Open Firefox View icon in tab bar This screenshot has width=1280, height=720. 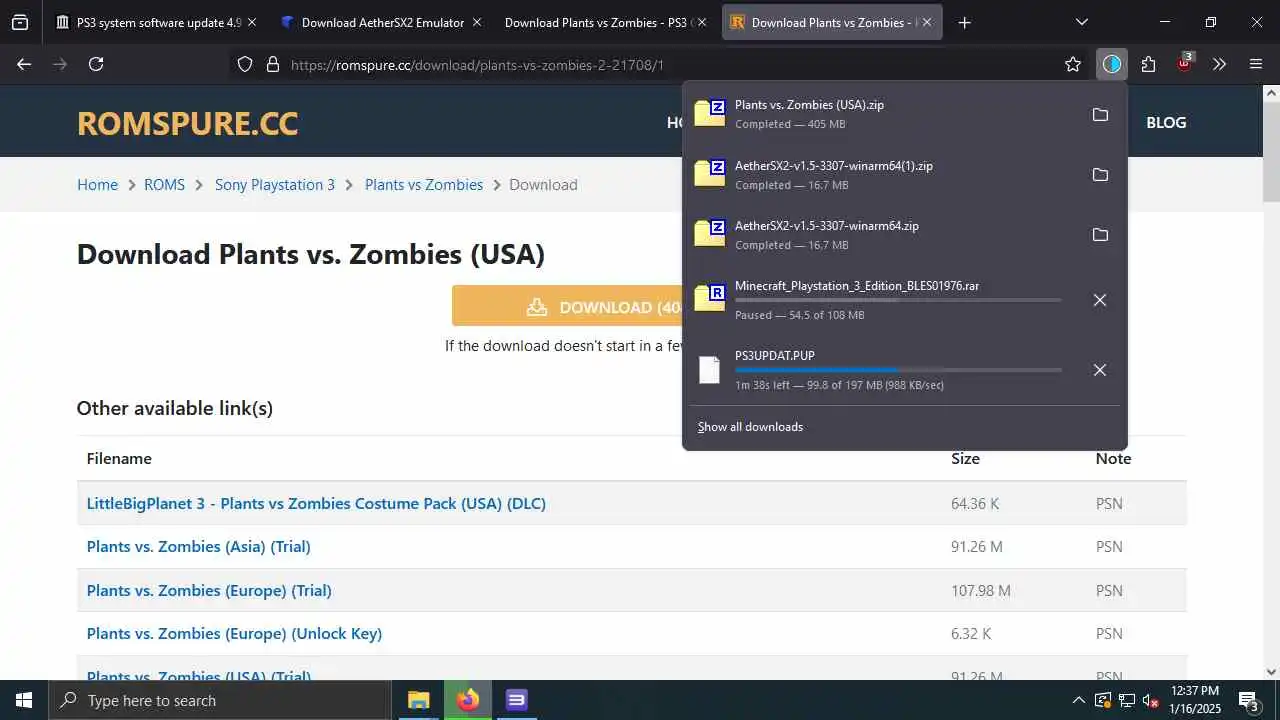tap(20, 22)
